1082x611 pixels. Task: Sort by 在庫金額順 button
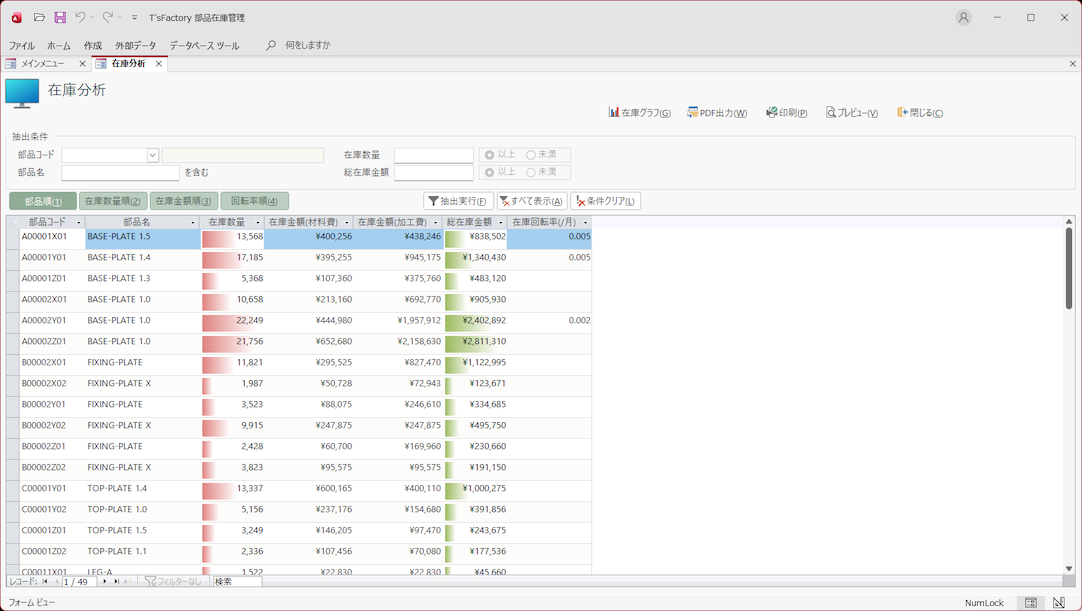(184, 201)
